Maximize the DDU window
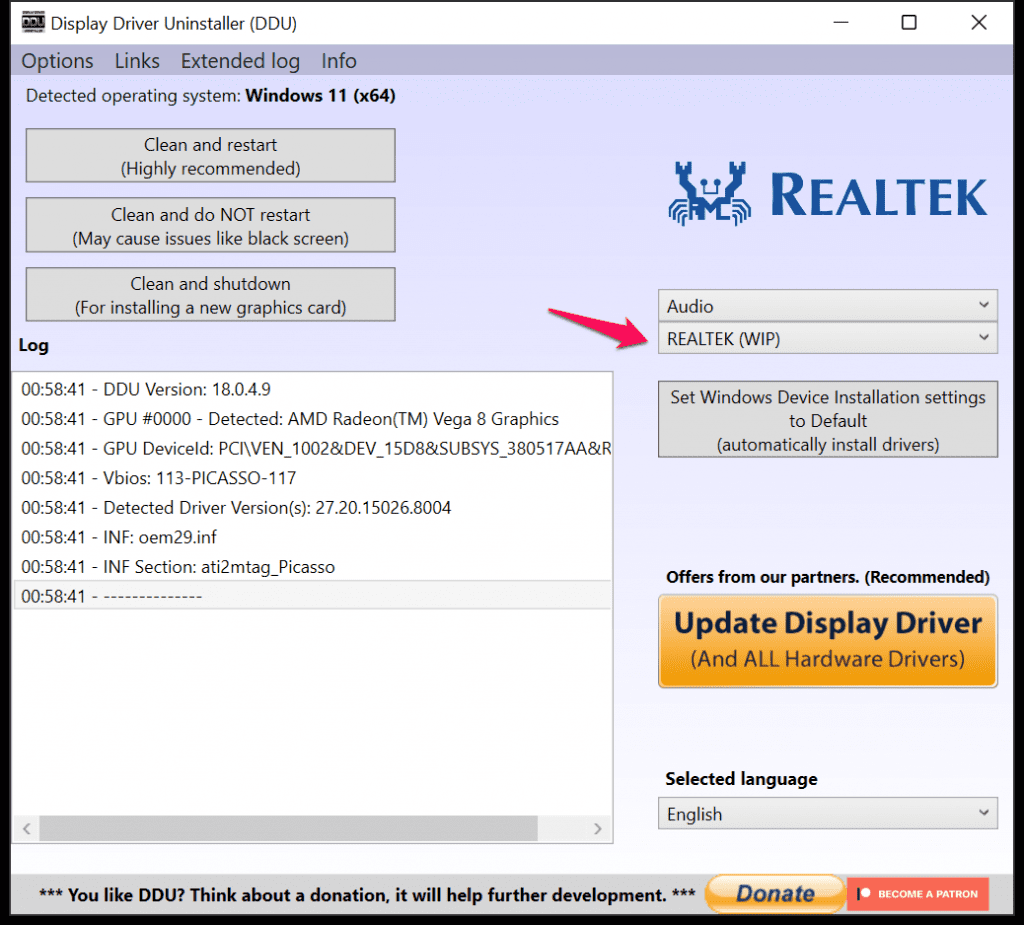This screenshot has height=925, width=1024. coord(909,23)
